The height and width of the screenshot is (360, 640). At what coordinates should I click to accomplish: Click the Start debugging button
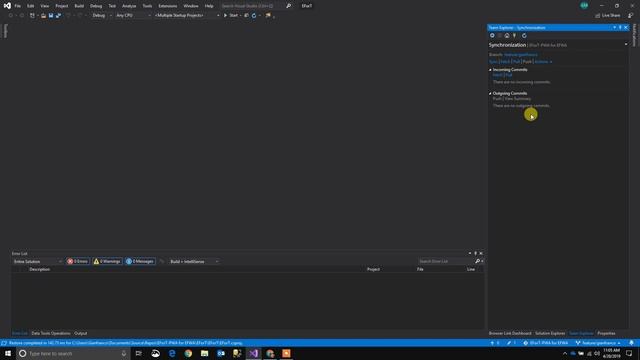pos(231,16)
